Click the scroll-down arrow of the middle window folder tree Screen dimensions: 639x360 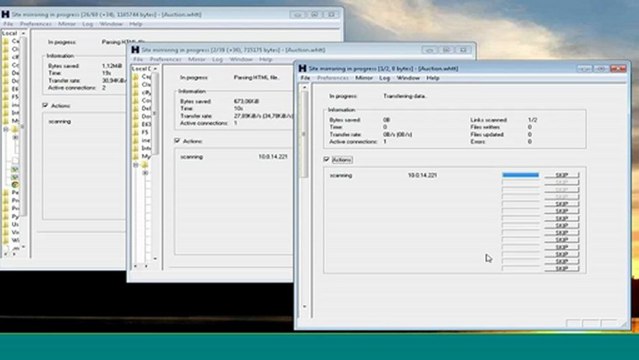coord(155,258)
